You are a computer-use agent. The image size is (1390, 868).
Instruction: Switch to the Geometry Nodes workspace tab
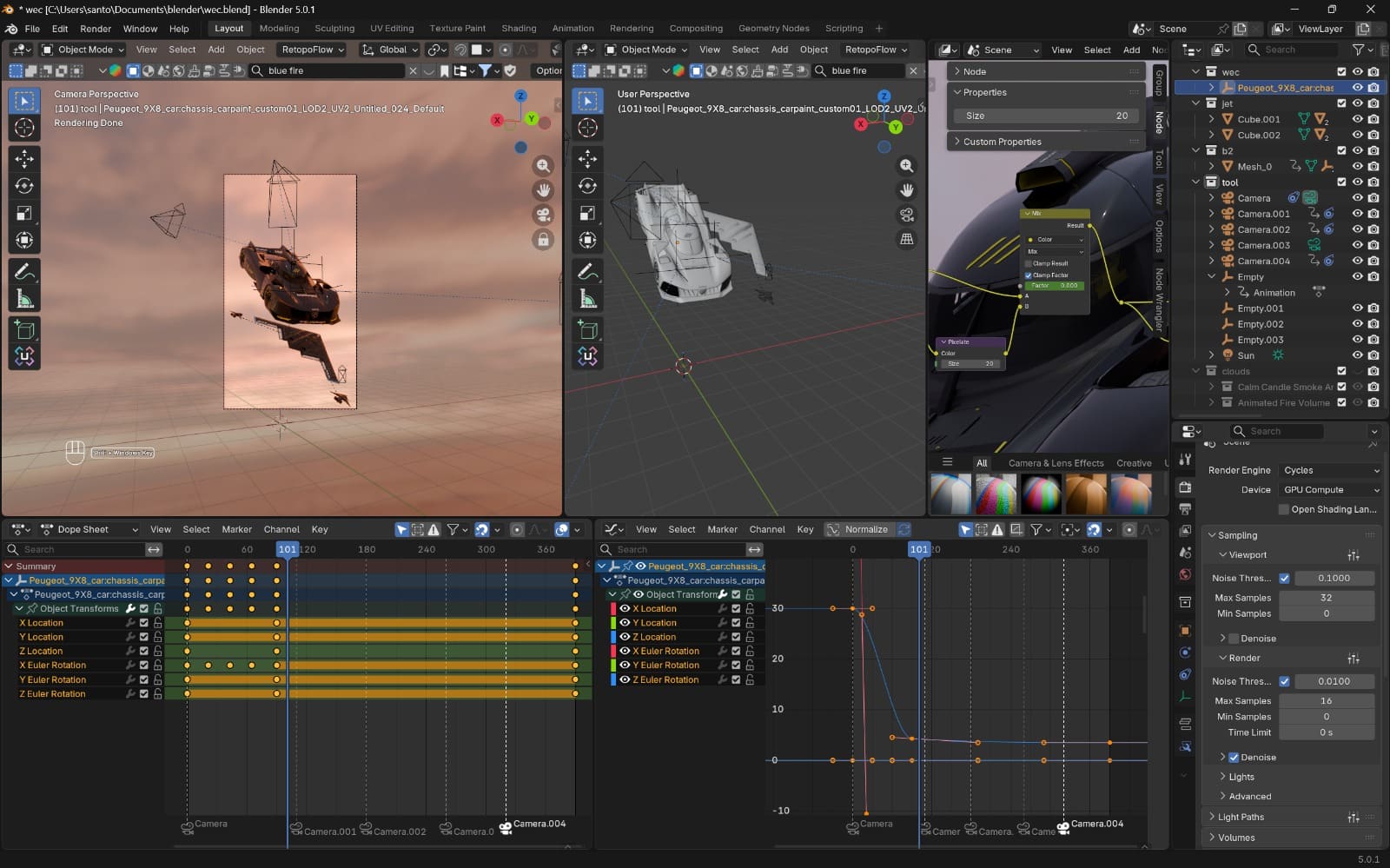[773, 29]
